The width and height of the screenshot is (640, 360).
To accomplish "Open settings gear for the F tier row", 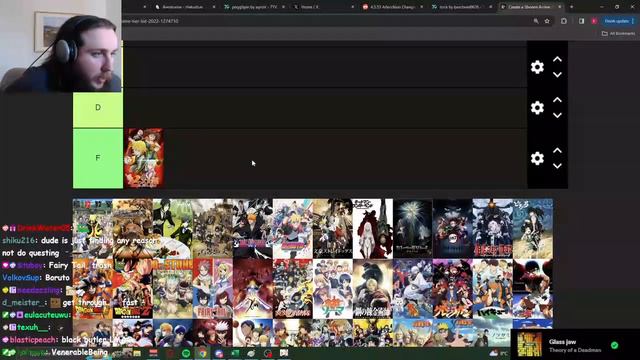I will tap(537, 158).
